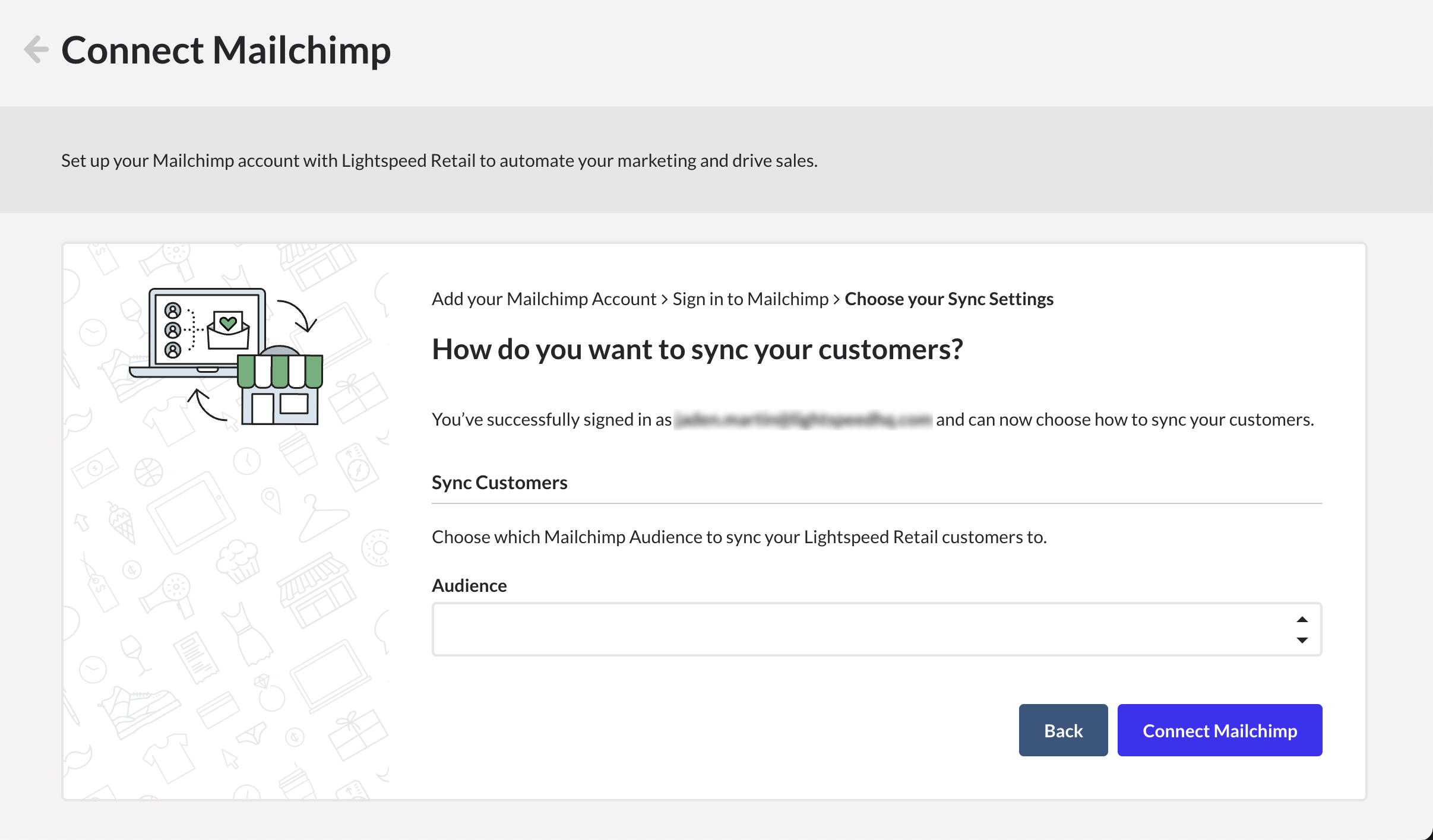Screen dimensions: 1433x840
Task: Click the green striped storefront illustration
Action: 280,387
